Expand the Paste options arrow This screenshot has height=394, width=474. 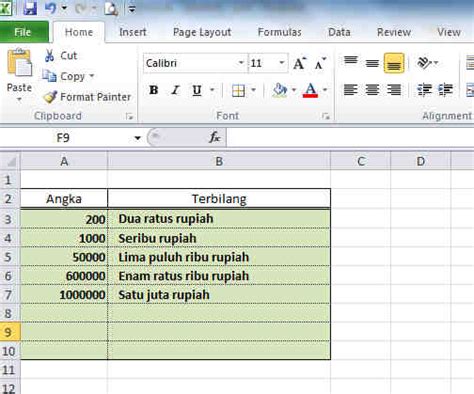(19, 99)
